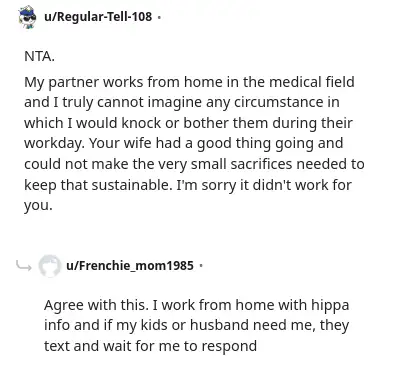Open the u/Regular-Tell-108 profile link
This screenshot has width=400, height=381.
point(98,16)
